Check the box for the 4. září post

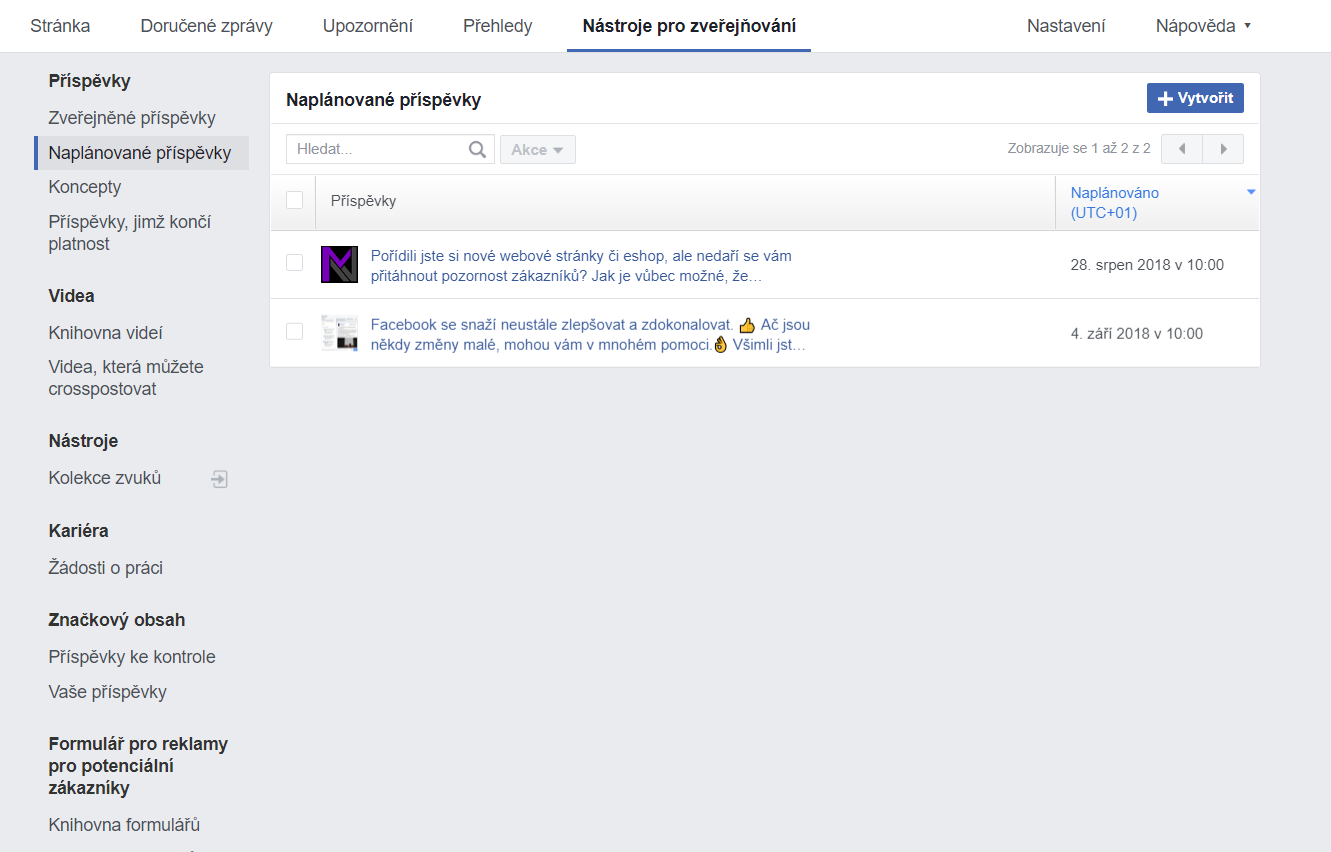click(x=294, y=331)
